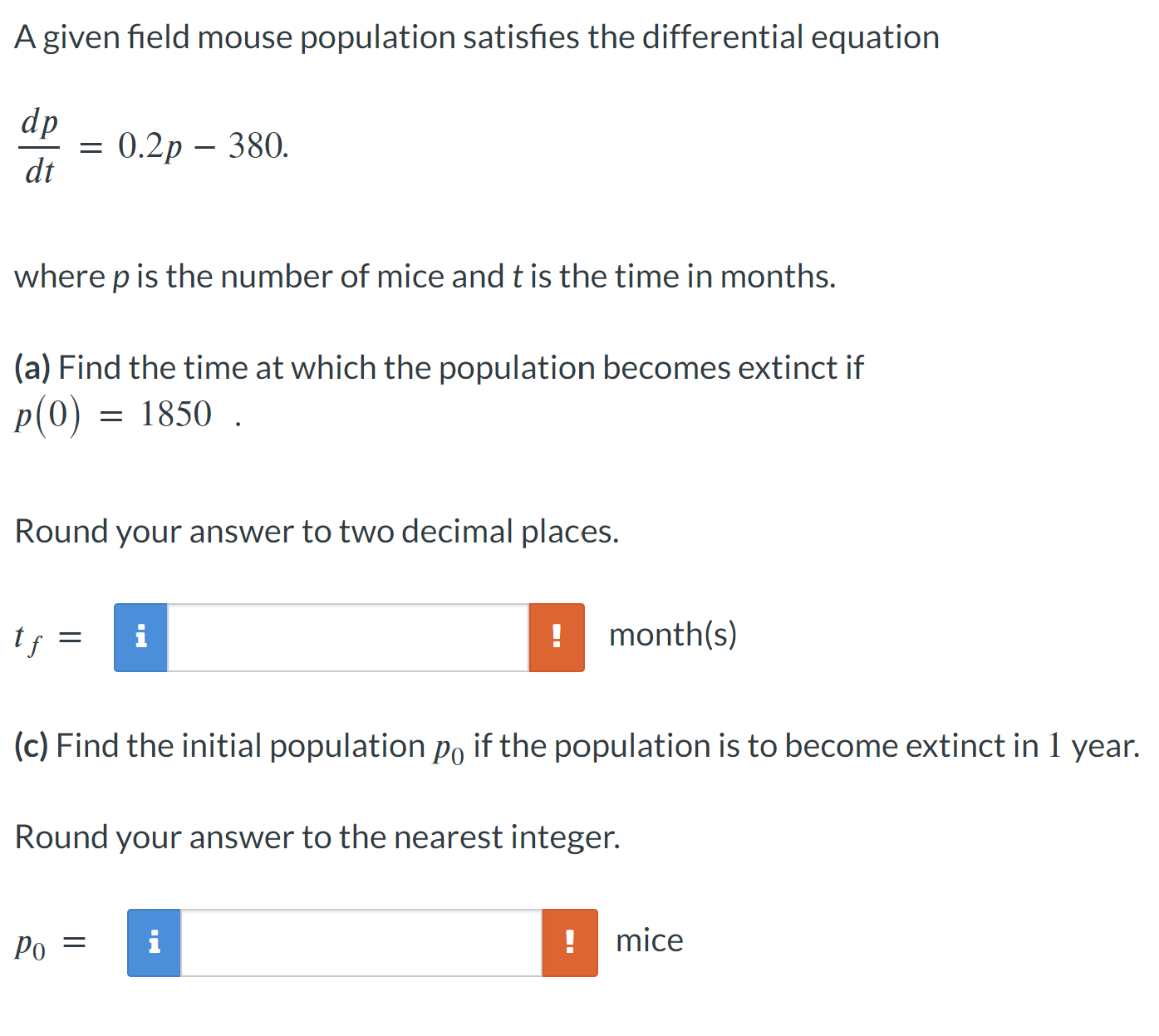Open the info tooltip for p0 answer box
Viewport: 1159px width, 1036px height.
click(x=154, y=943)
